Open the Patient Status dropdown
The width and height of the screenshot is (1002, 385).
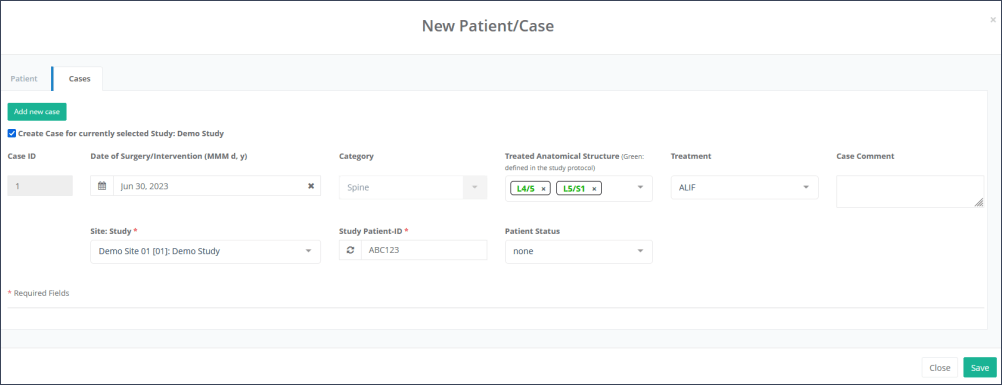pos(579,251)
